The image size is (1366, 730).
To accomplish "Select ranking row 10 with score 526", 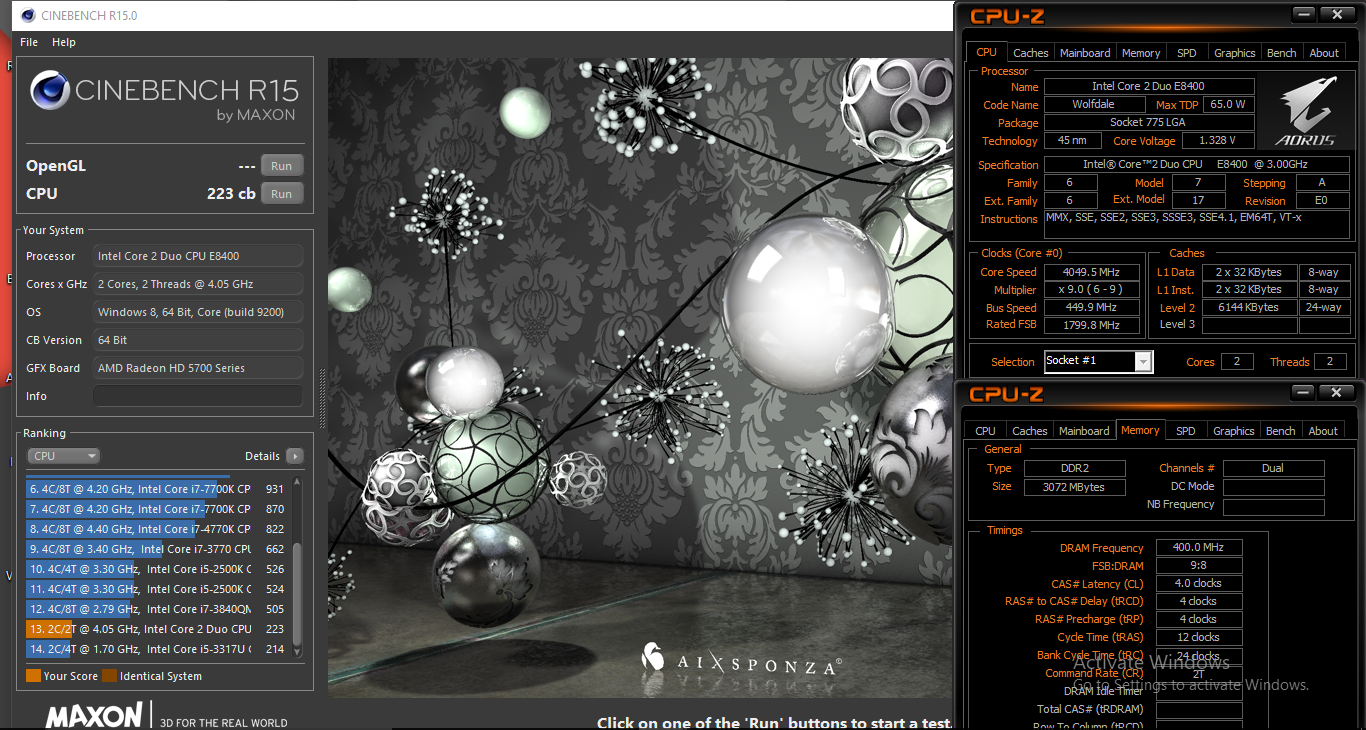I will tap(157, 569).
